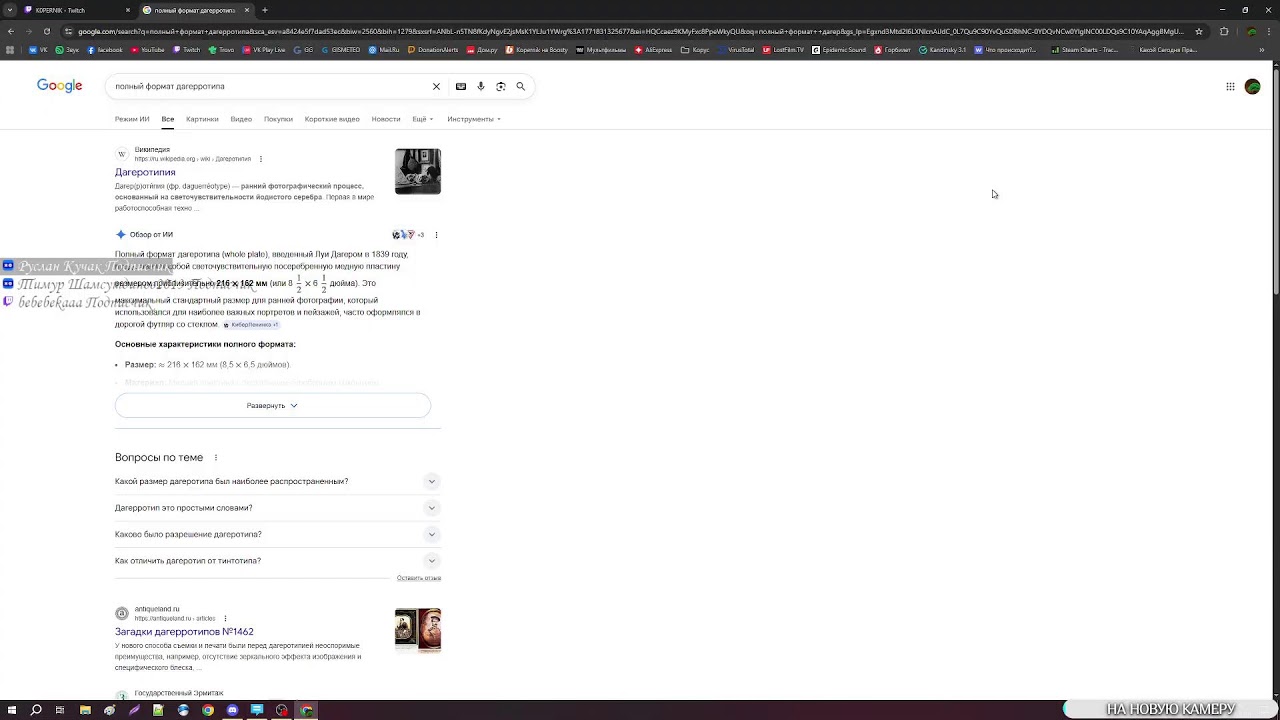Expand 'Какой размер дагеротипа был наиболее распространенным?'
Viewport: 1280px width, 720px height.
click(276, 481)
